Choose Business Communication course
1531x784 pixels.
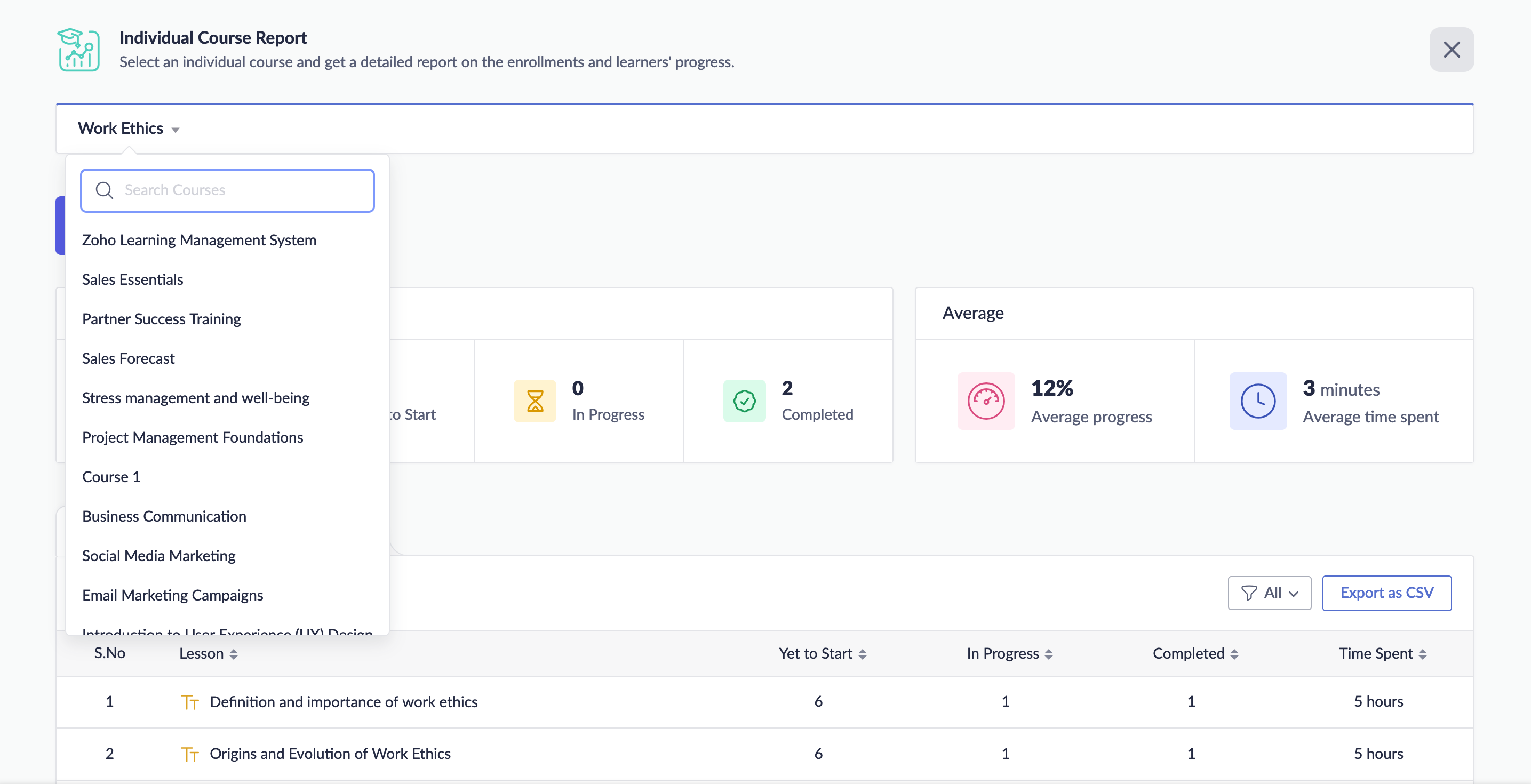click(x=164, y=516)
